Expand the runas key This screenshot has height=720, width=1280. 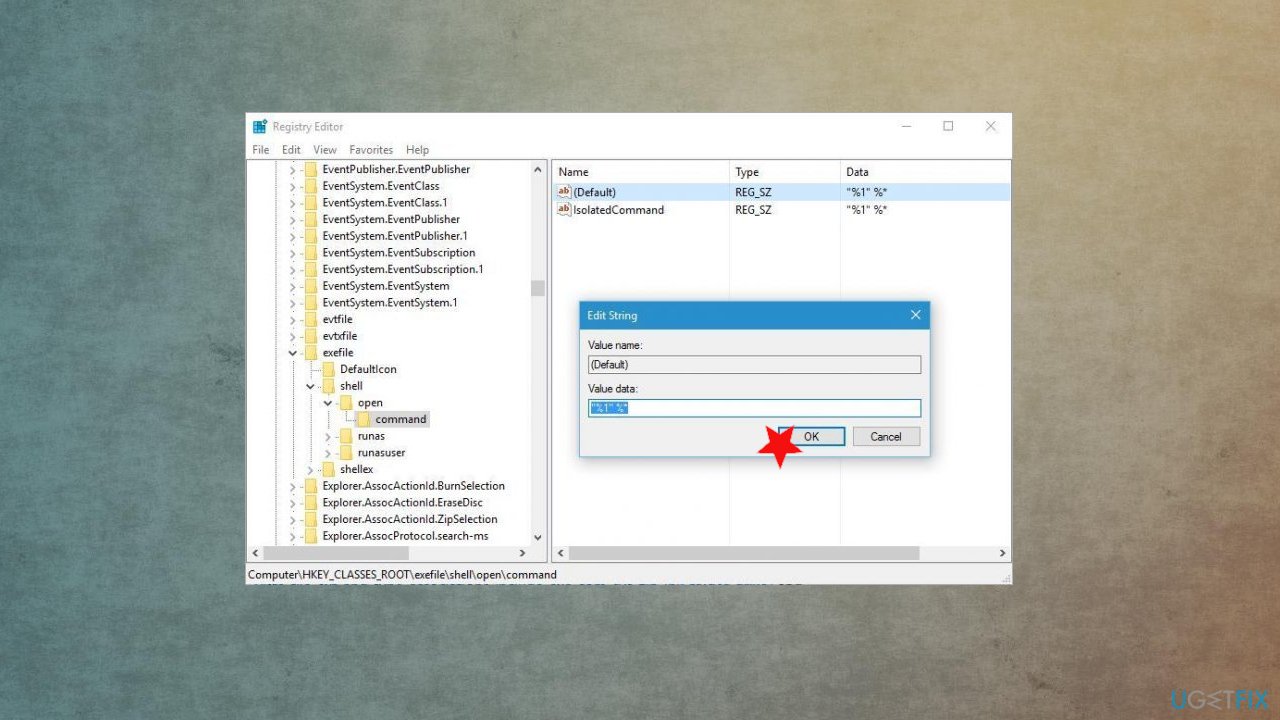(328, 435)
